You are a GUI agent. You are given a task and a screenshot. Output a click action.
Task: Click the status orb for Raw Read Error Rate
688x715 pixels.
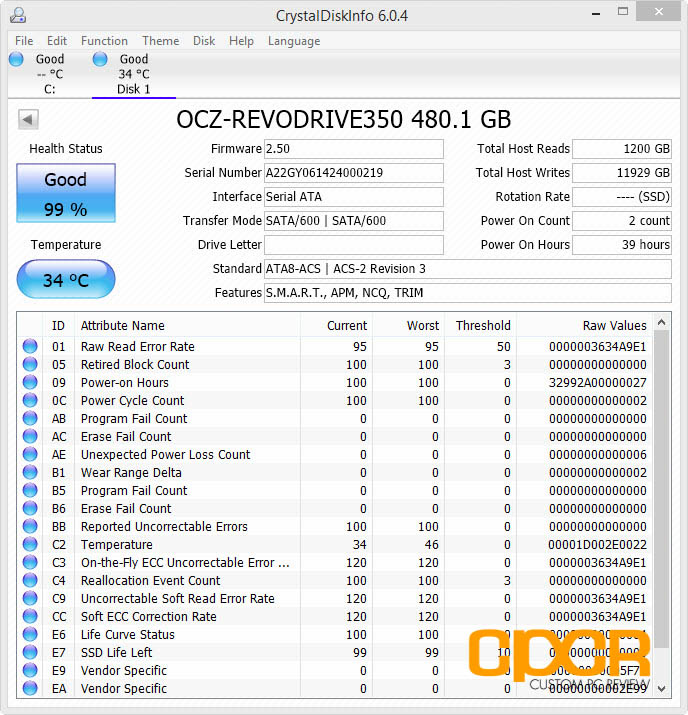point(30,346)
